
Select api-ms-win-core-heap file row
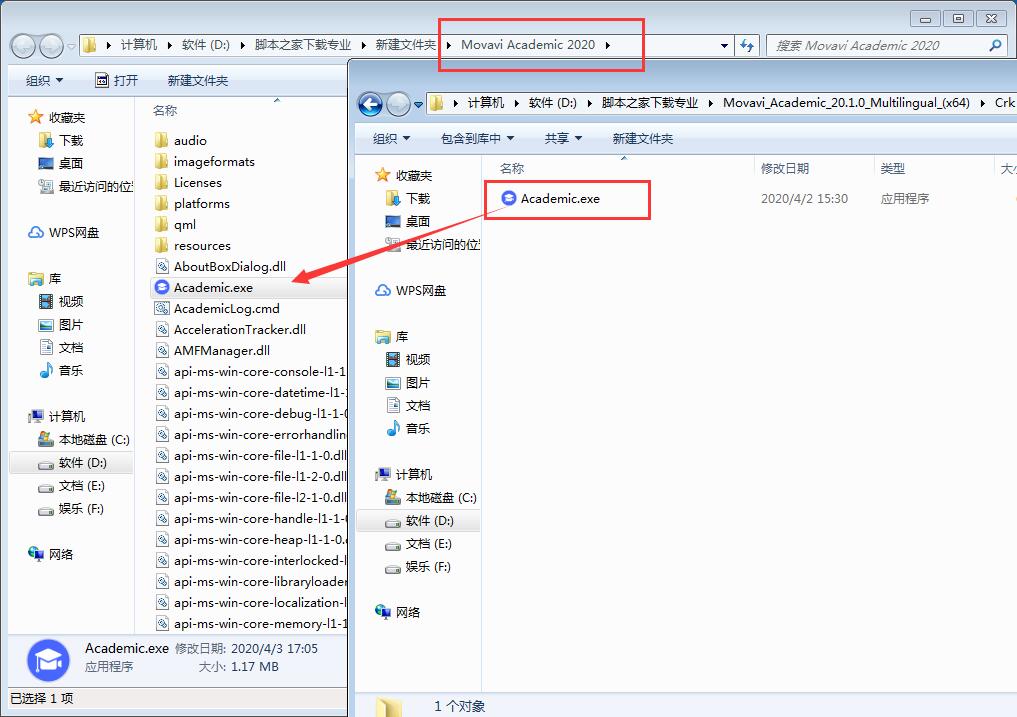(251, 539)
